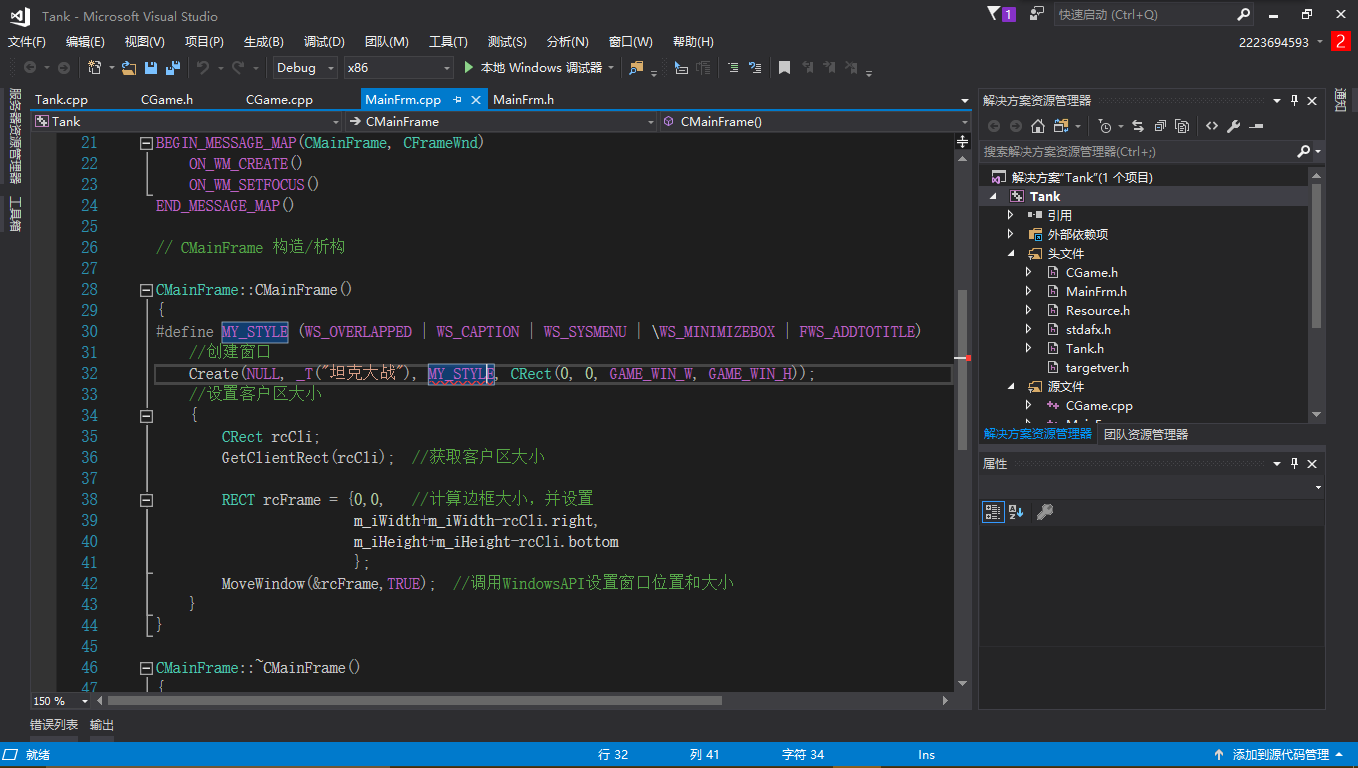Screen dimensions: 1358x768
Task: Open the Tank project scope dropdown
Action: pos(186,121)
